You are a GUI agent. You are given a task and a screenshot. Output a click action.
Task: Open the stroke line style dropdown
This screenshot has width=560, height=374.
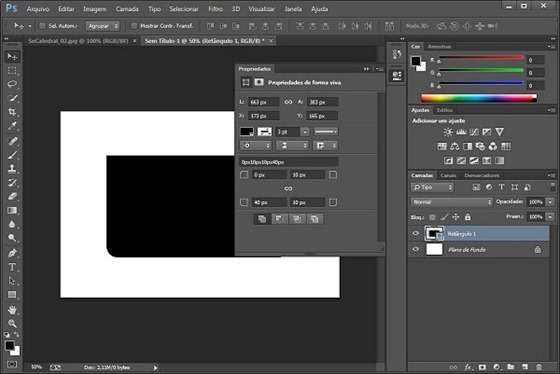326,132
